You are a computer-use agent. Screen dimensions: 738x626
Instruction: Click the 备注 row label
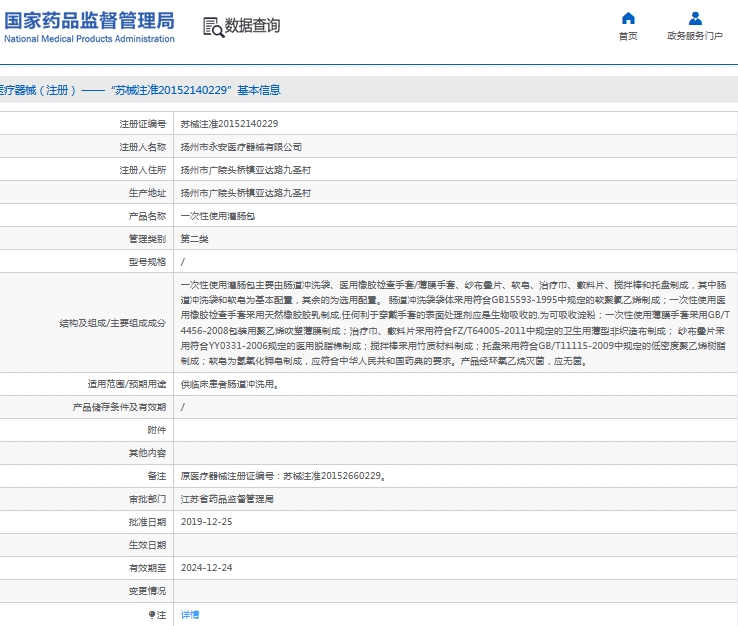click(x=157, y=476)
